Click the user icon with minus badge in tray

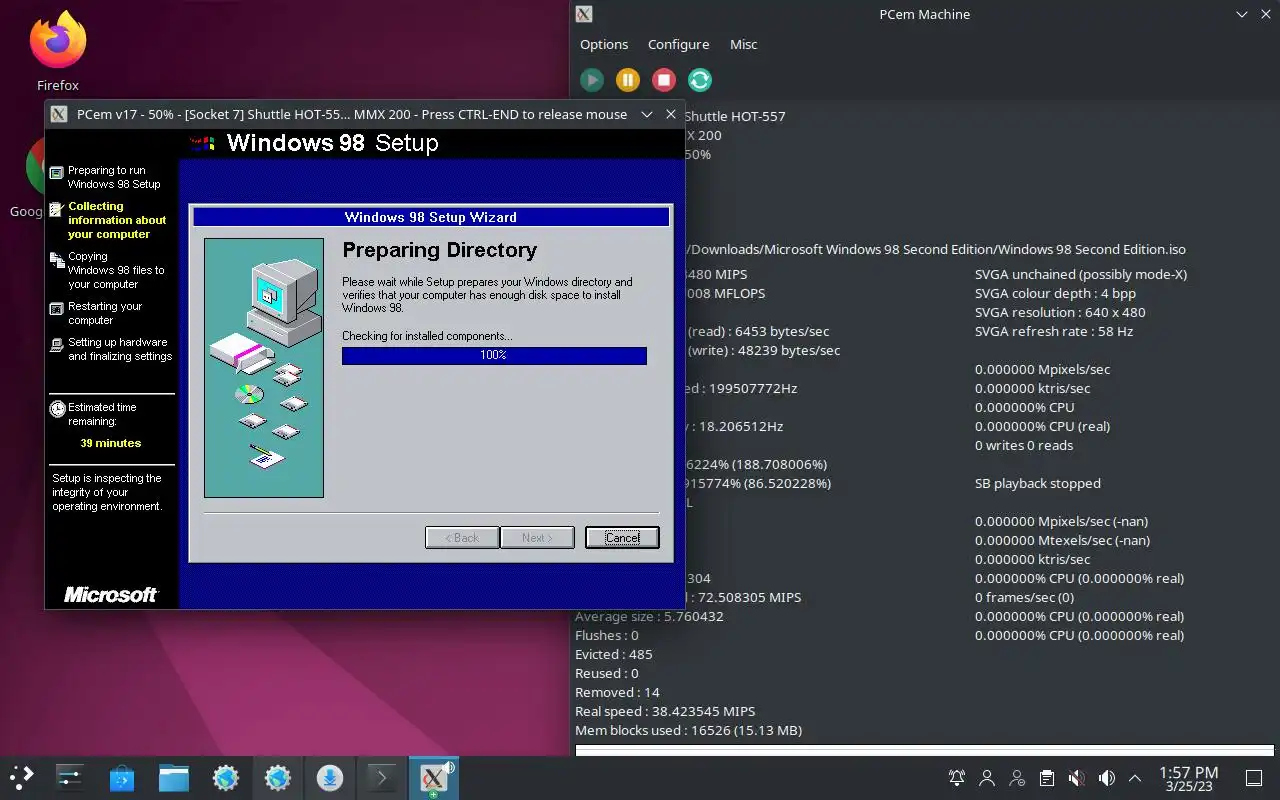pyautogui.click(x=1017, y=778)
